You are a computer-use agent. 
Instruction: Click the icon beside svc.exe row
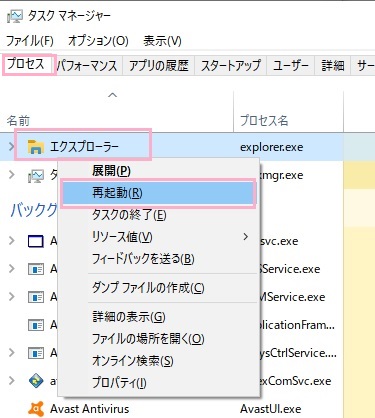coord(36,241)
